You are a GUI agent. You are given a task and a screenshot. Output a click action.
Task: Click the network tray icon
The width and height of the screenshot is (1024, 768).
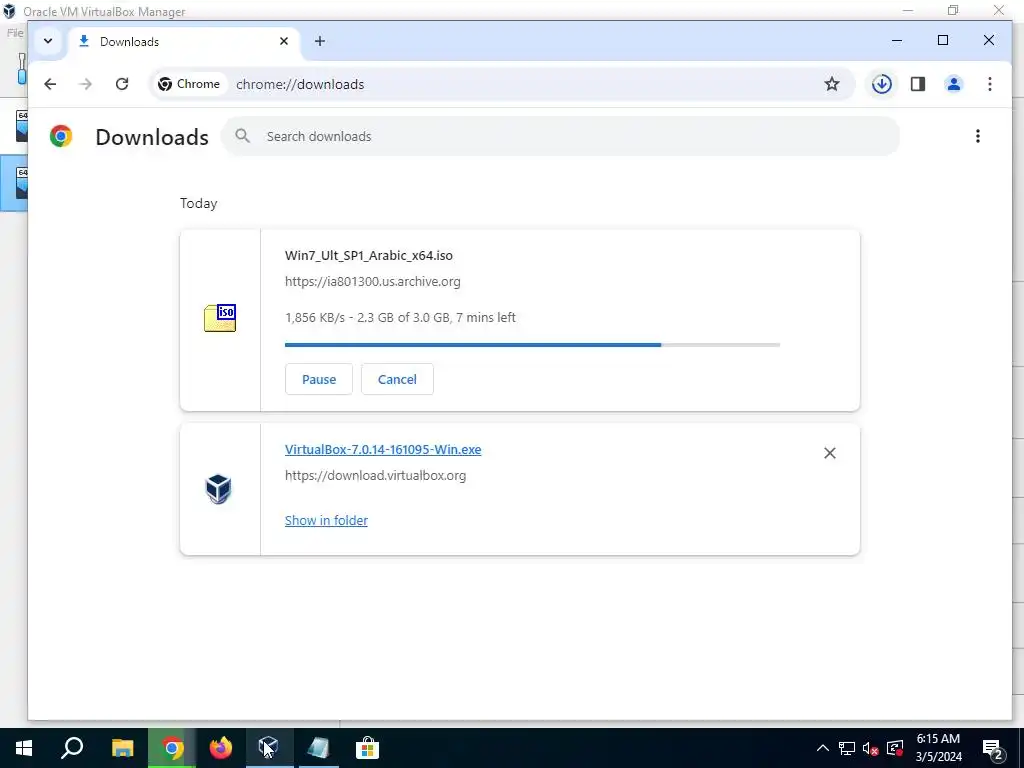point(847,748)
